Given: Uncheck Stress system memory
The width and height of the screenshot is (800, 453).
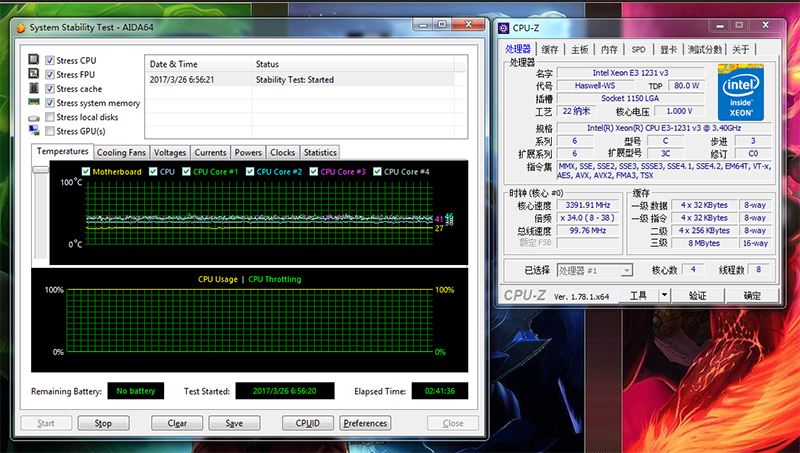Looking at the screenshot, I should click(x=49, y=103).
